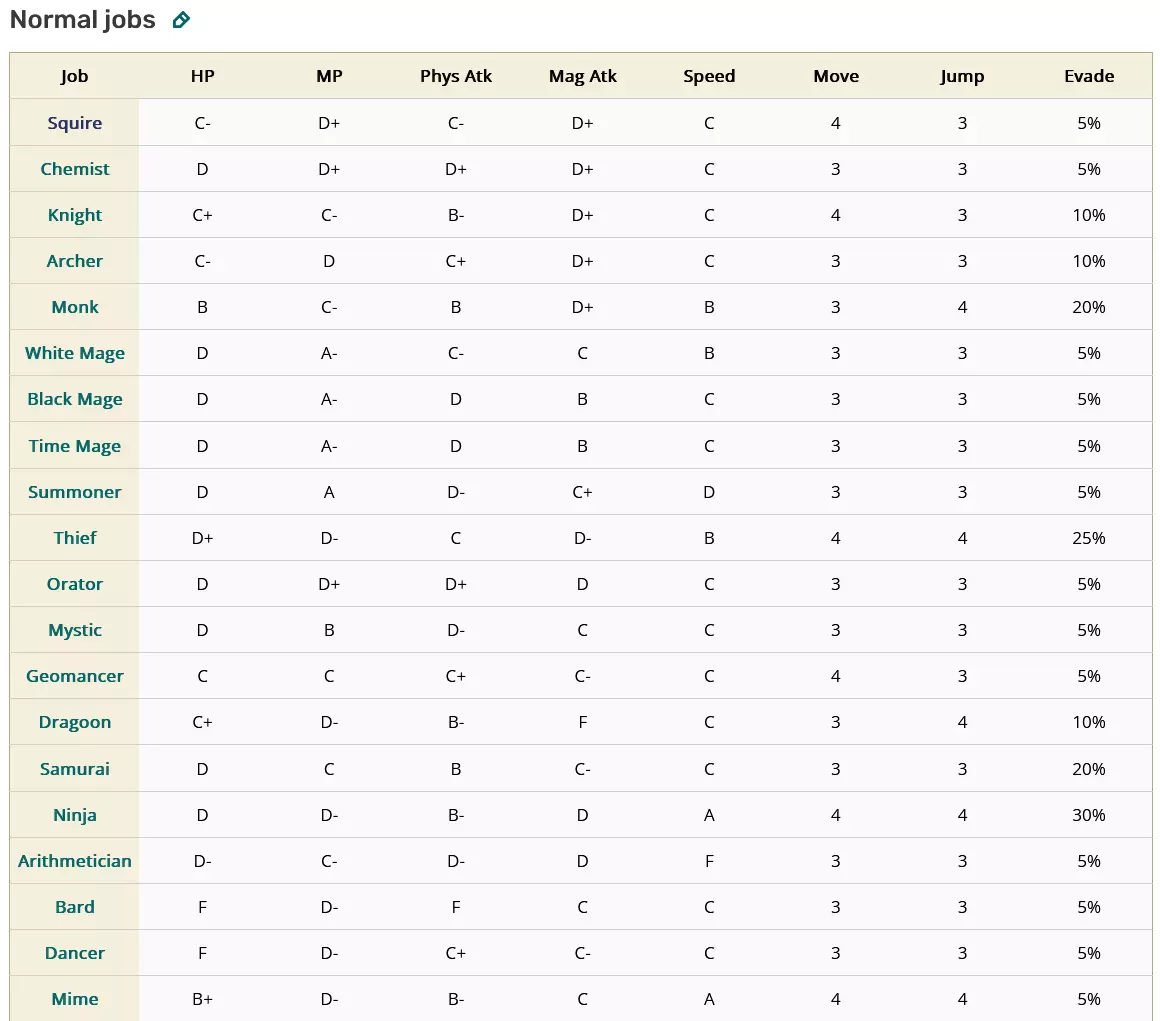Image resolution: width=1160 pixels, height=1021 pixels.
Task: Open the Black Mage link
Action: tap(75, 399)
